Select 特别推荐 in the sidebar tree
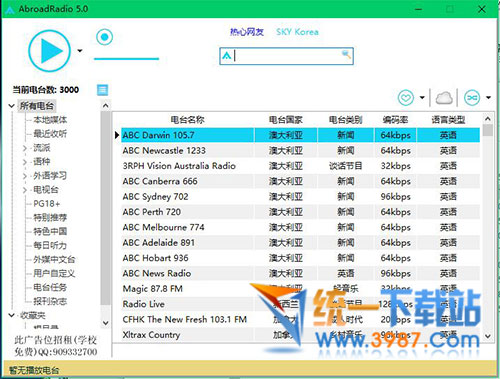This screenshot has width=500, height=379. pyautogui.click(x=50, y=218)
